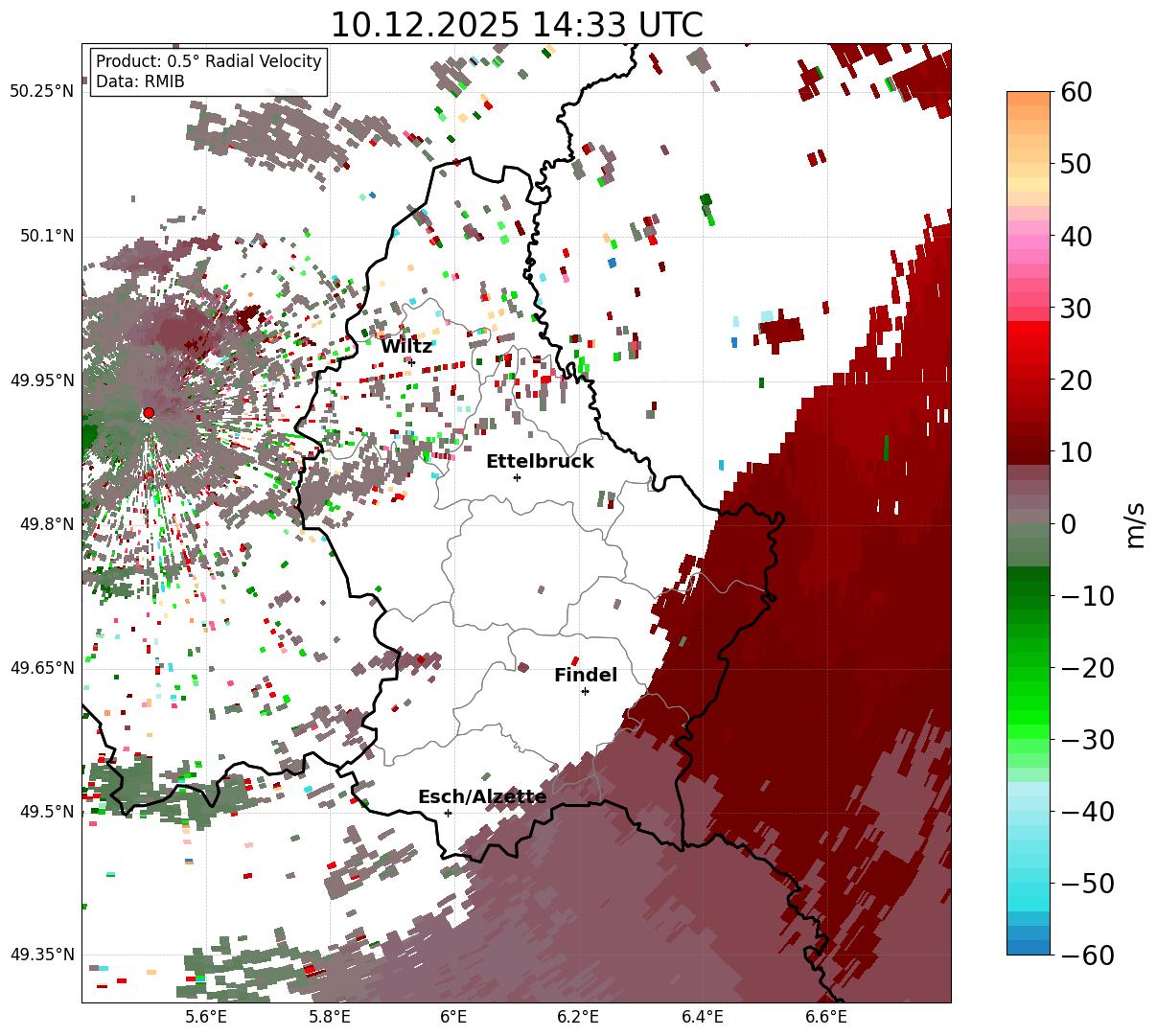This screenshot has height=1036, width=1157.
Task: Click the cross marker below Findel
Action: 585,691
